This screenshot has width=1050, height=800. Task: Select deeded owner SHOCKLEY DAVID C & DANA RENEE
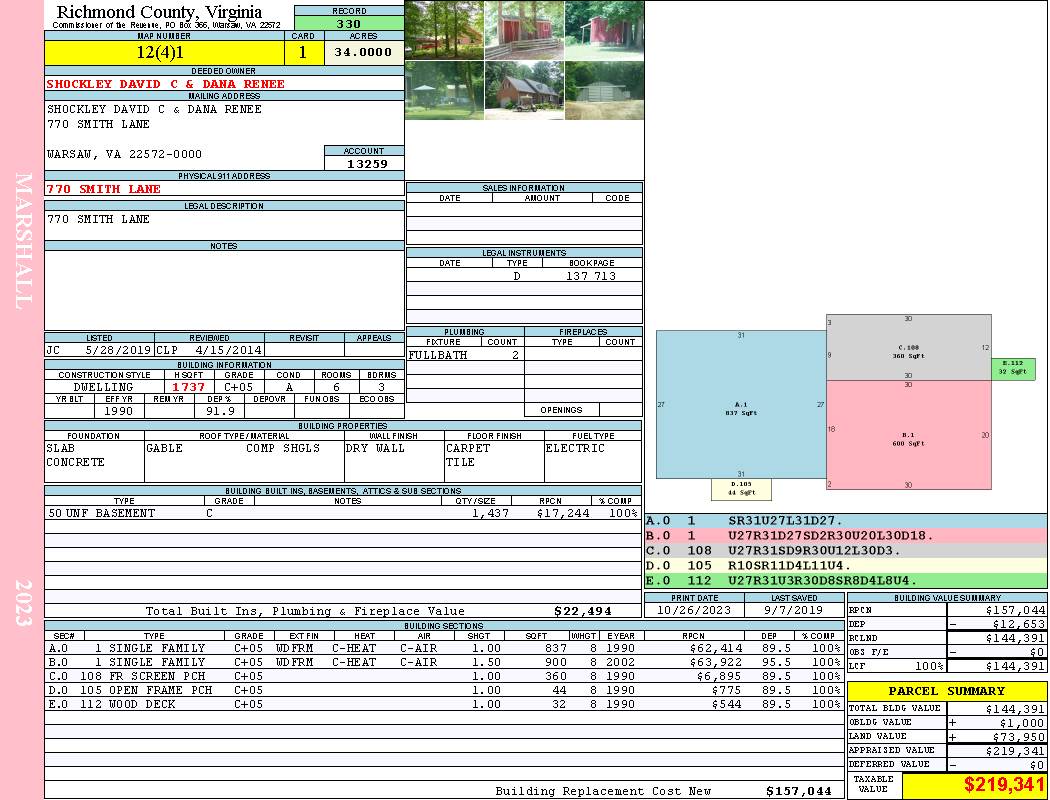coord(165,84)
